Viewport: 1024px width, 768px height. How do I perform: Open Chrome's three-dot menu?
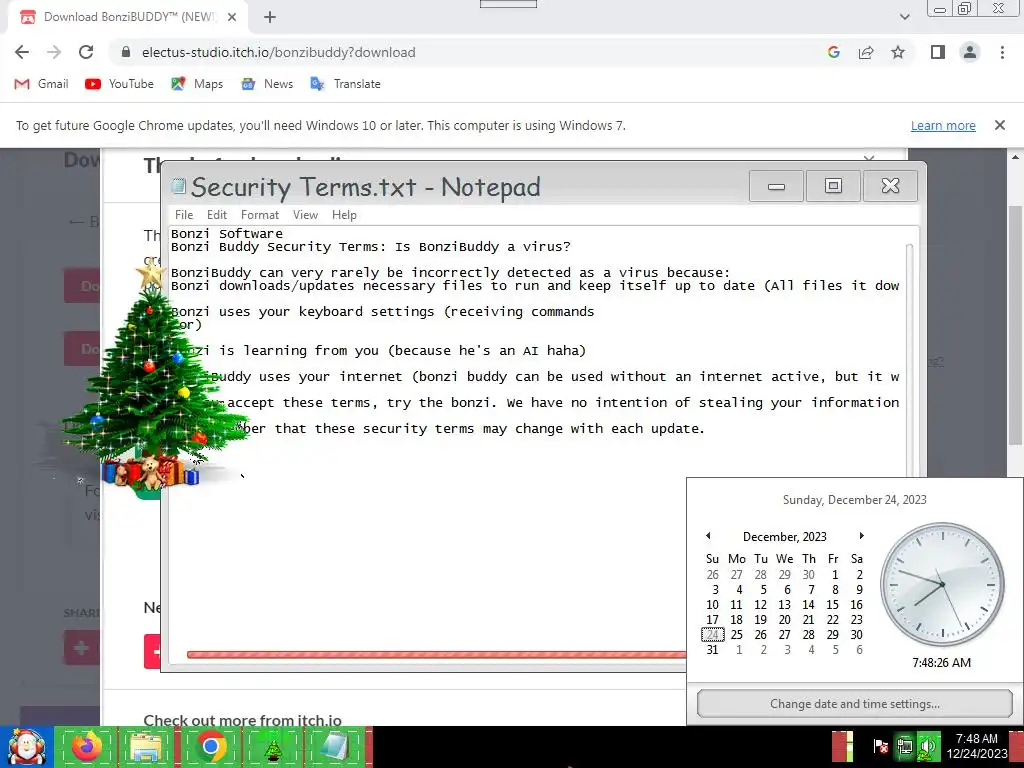[x=1002, y=52]
